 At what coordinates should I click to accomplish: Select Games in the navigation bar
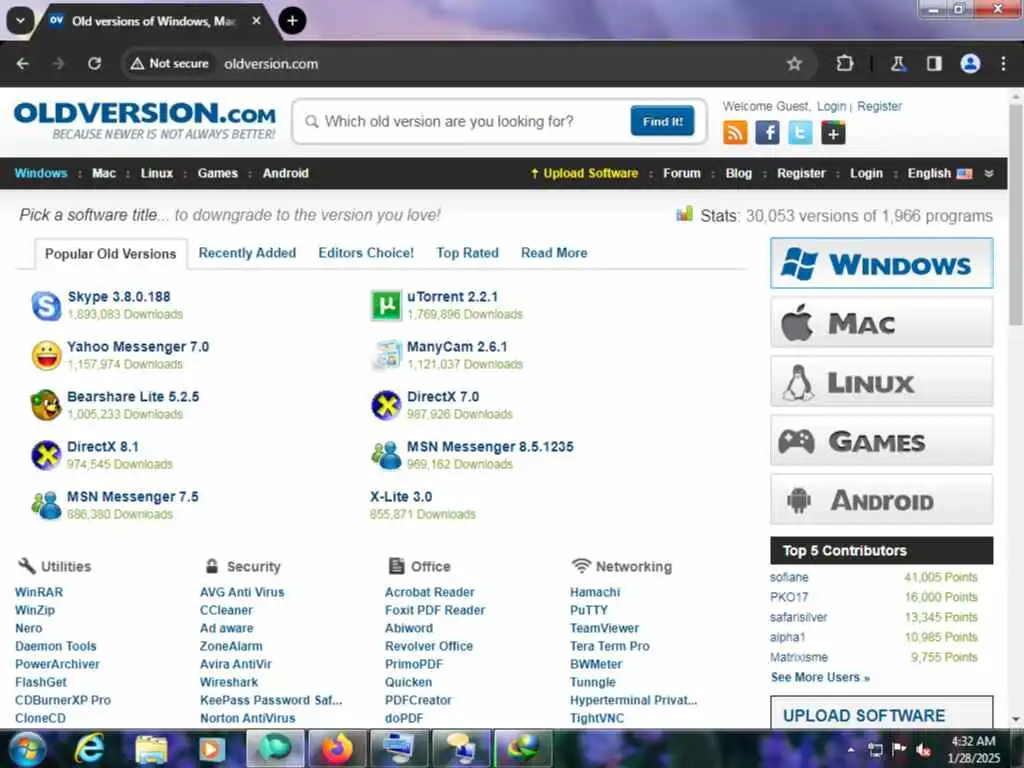(x=217, y=174)
